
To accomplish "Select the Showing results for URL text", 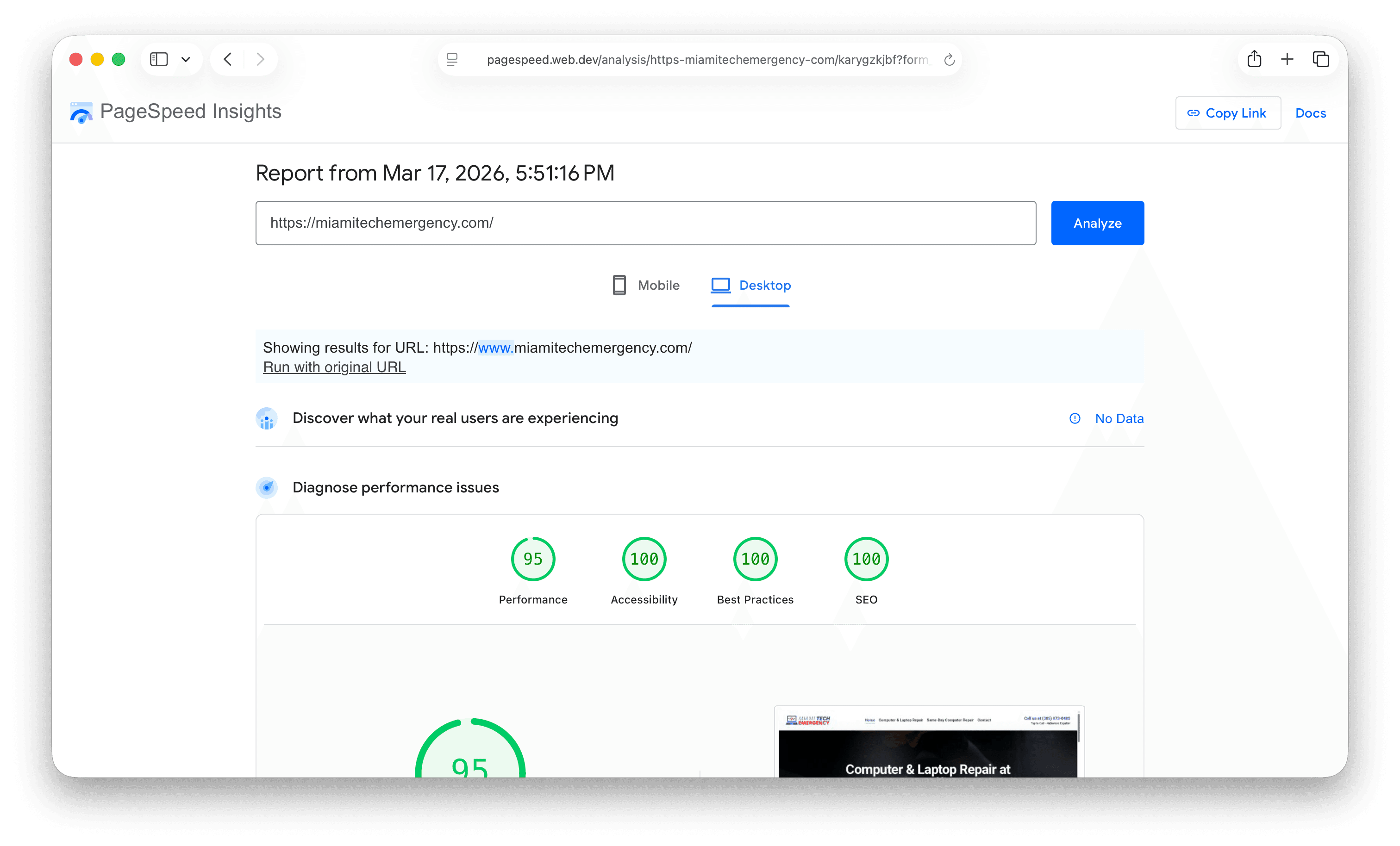I will [x=477, y=348].
